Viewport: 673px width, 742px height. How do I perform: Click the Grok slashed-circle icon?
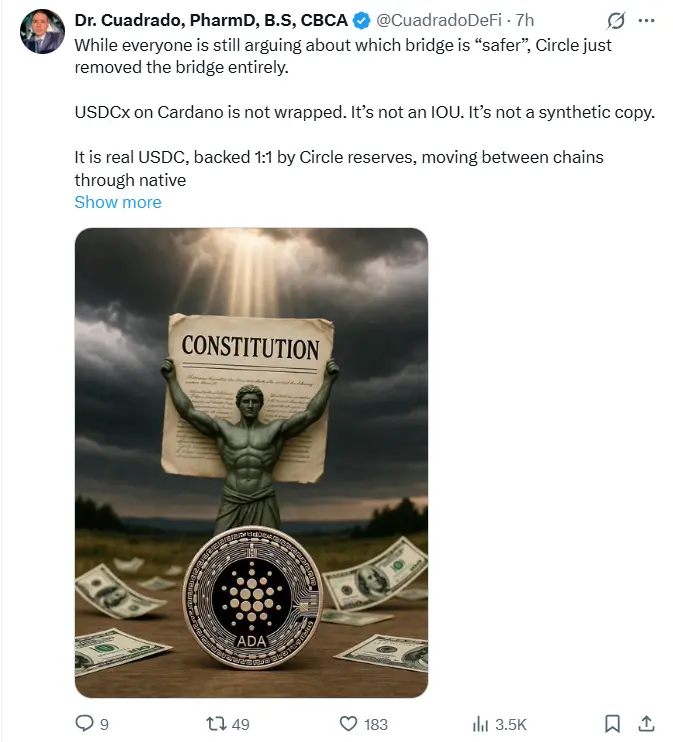(x=616, y=20)
